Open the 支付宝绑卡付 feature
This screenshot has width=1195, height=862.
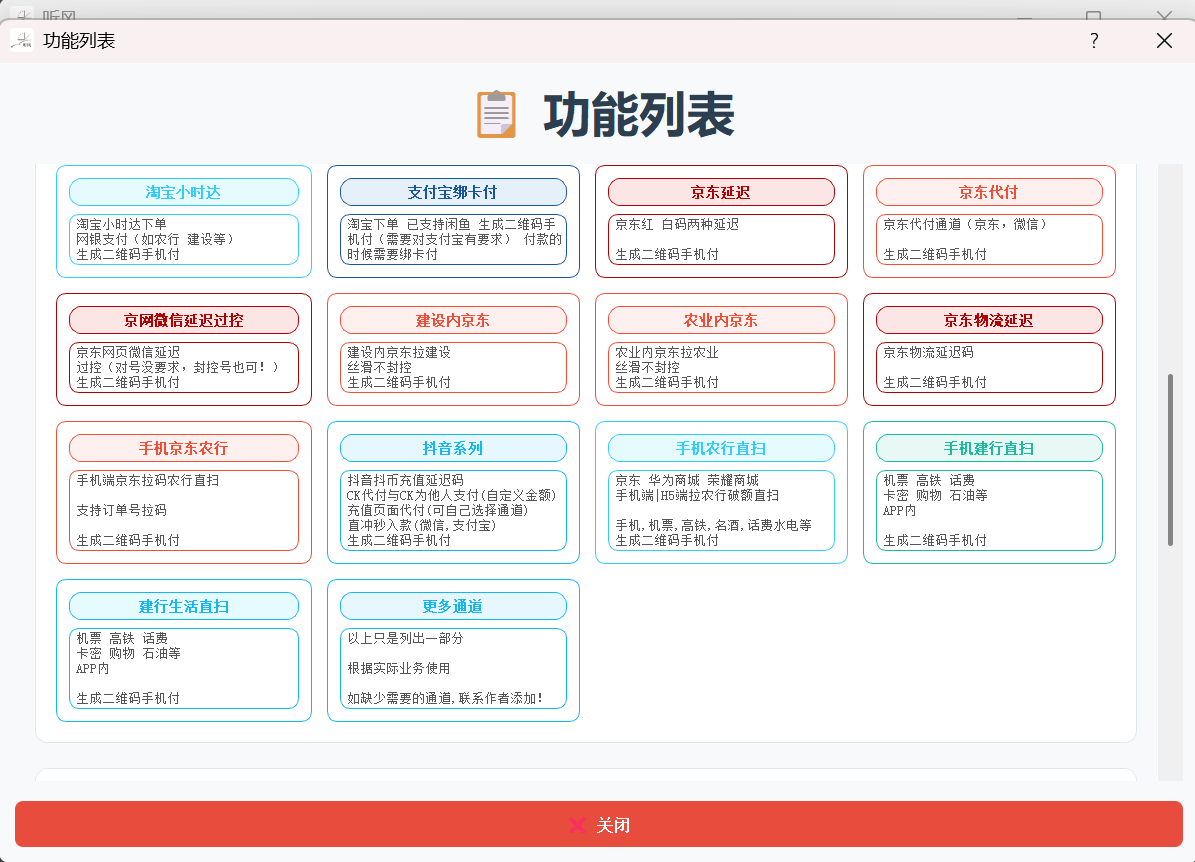point(452,192)
